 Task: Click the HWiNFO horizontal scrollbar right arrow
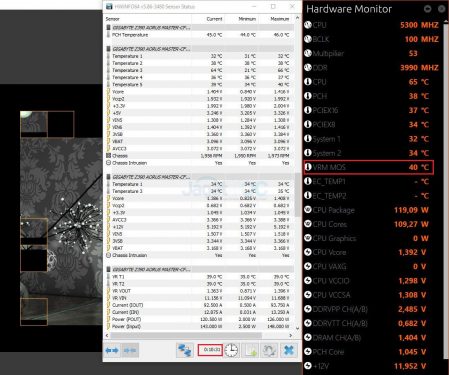[291, 335]
